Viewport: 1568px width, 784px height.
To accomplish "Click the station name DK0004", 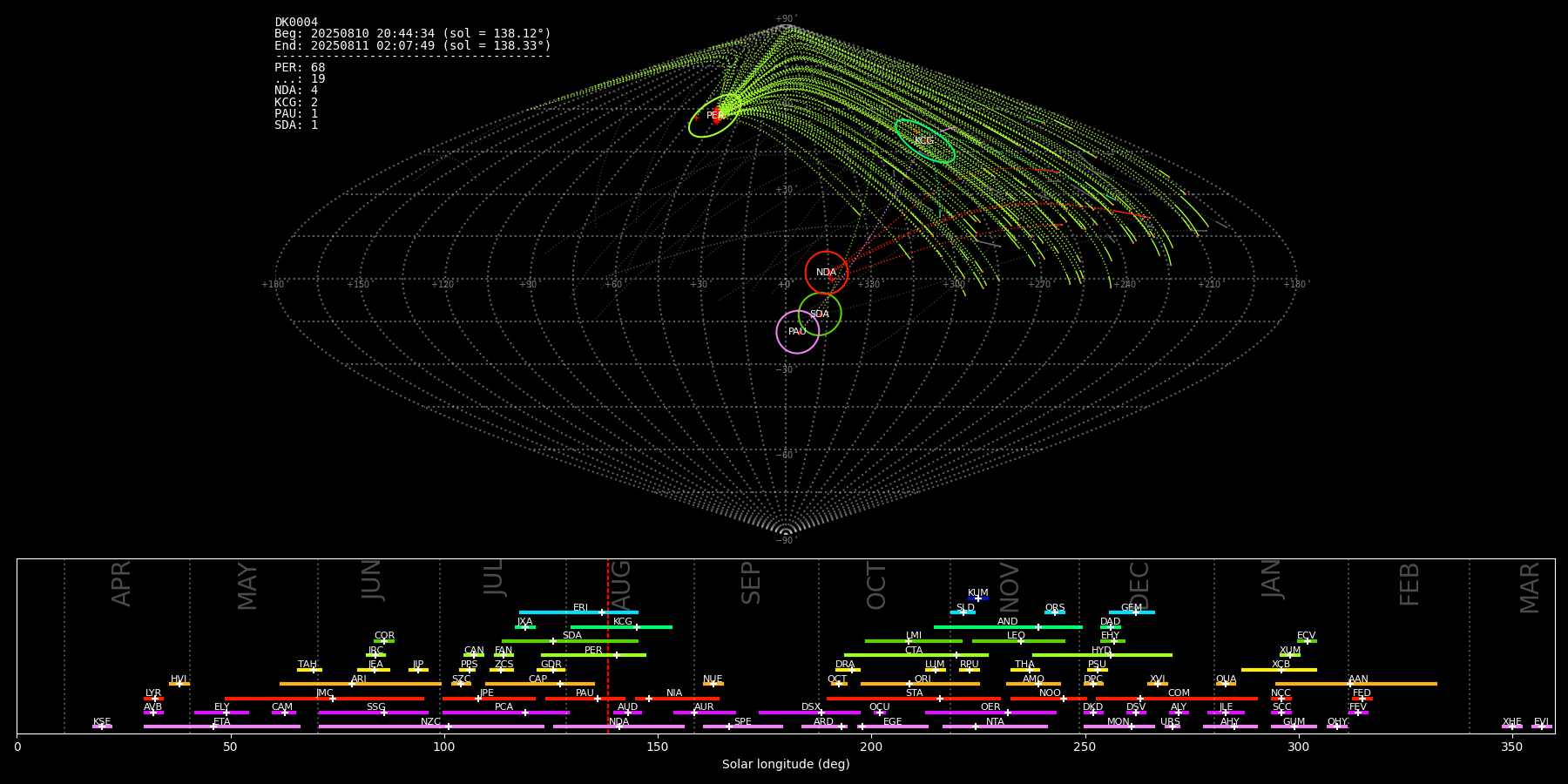I will point(296,23).
